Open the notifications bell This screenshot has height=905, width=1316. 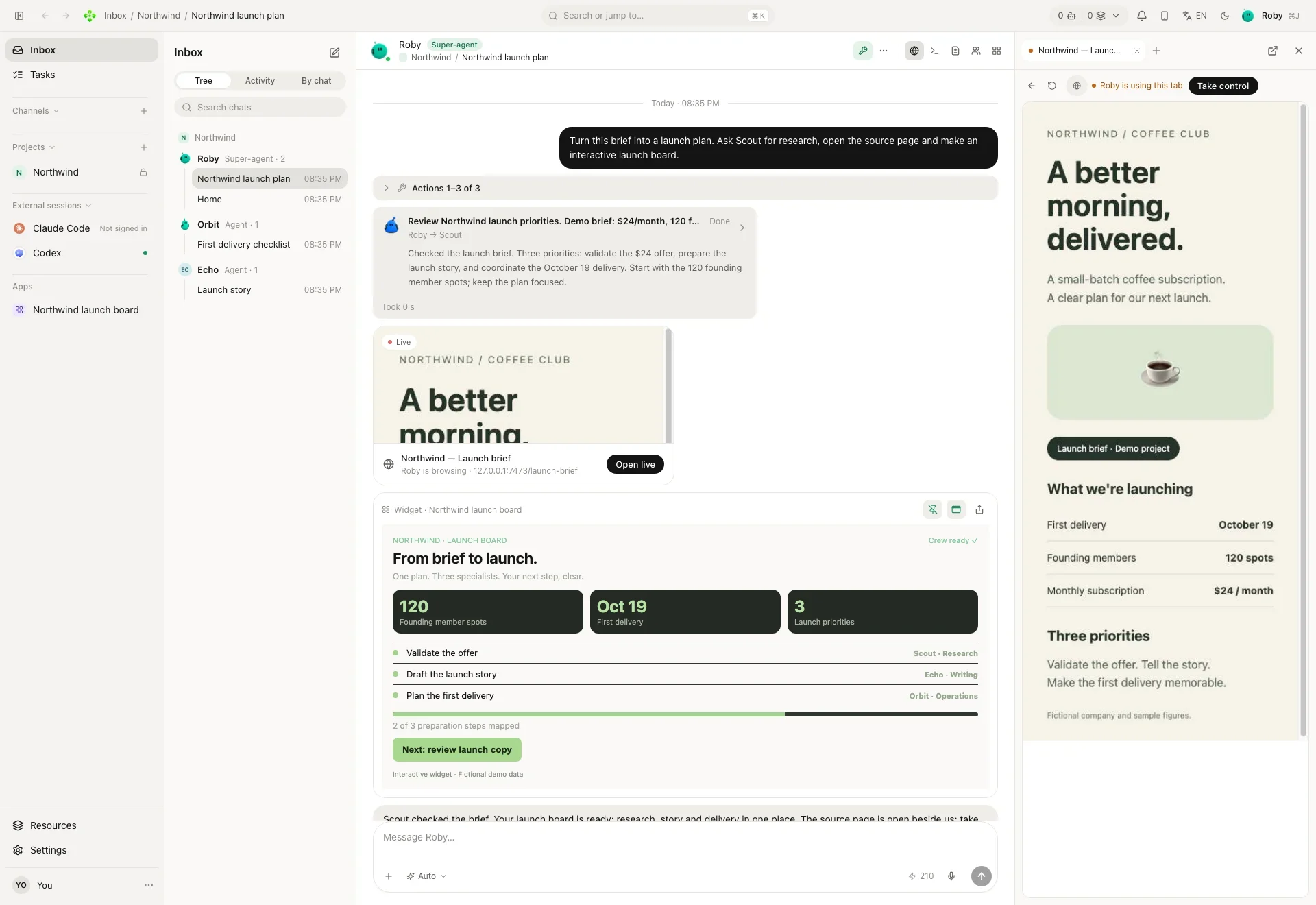[x=1142, y=16]
